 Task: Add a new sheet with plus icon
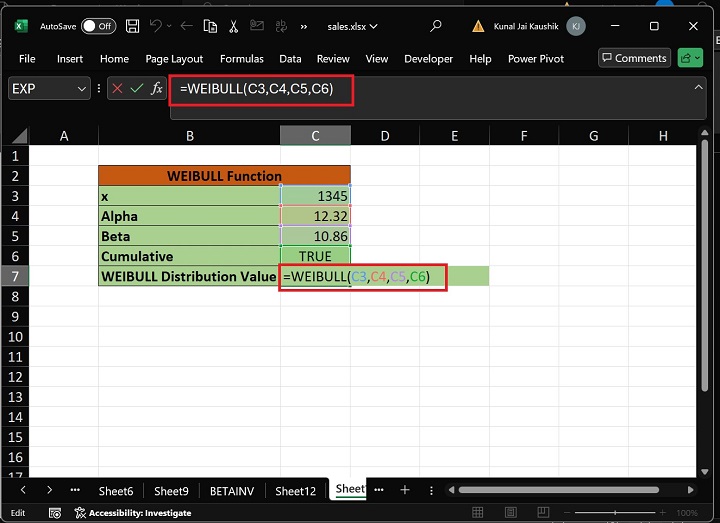pos(405,490)
